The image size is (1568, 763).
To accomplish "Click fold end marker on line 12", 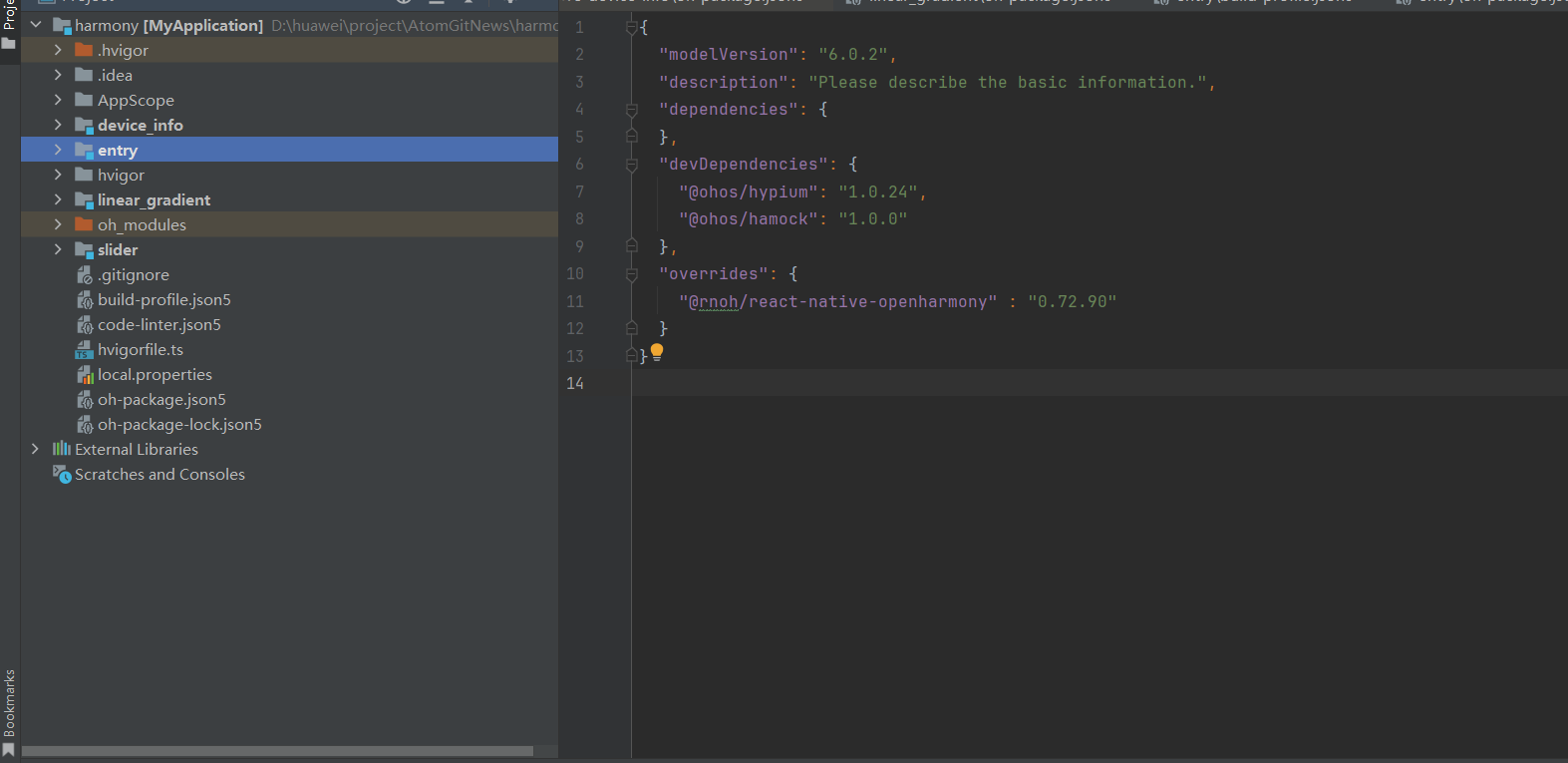I will [631, 327].
